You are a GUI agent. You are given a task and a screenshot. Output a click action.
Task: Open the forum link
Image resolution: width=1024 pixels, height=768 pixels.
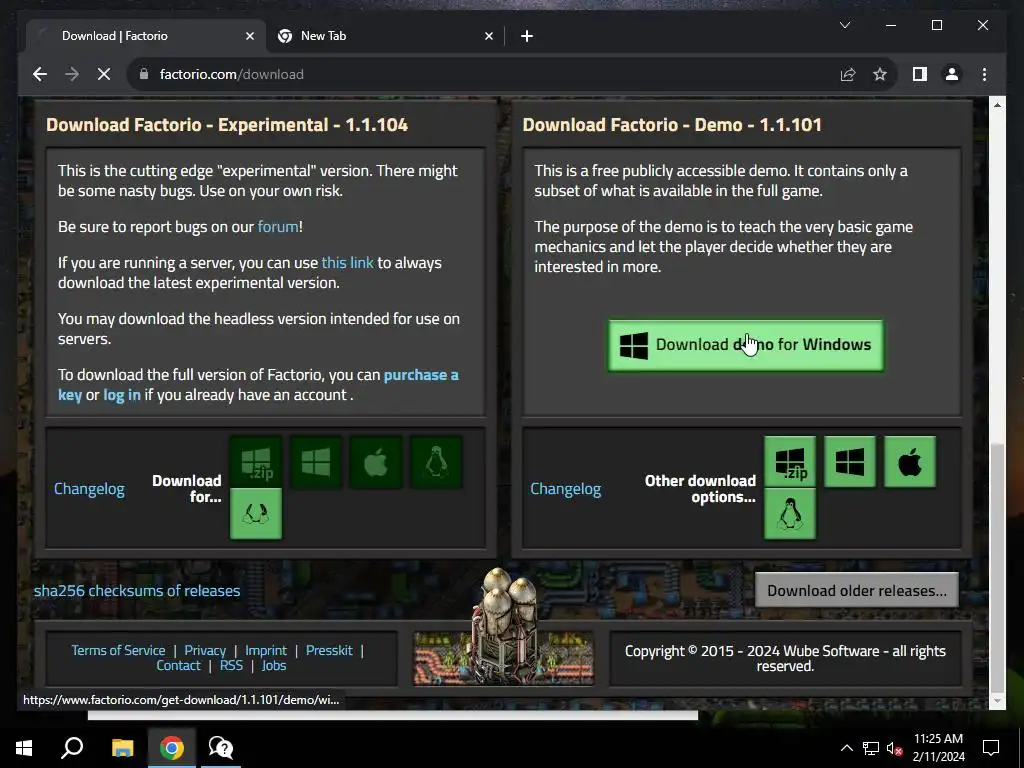click(x=278, y=227)
